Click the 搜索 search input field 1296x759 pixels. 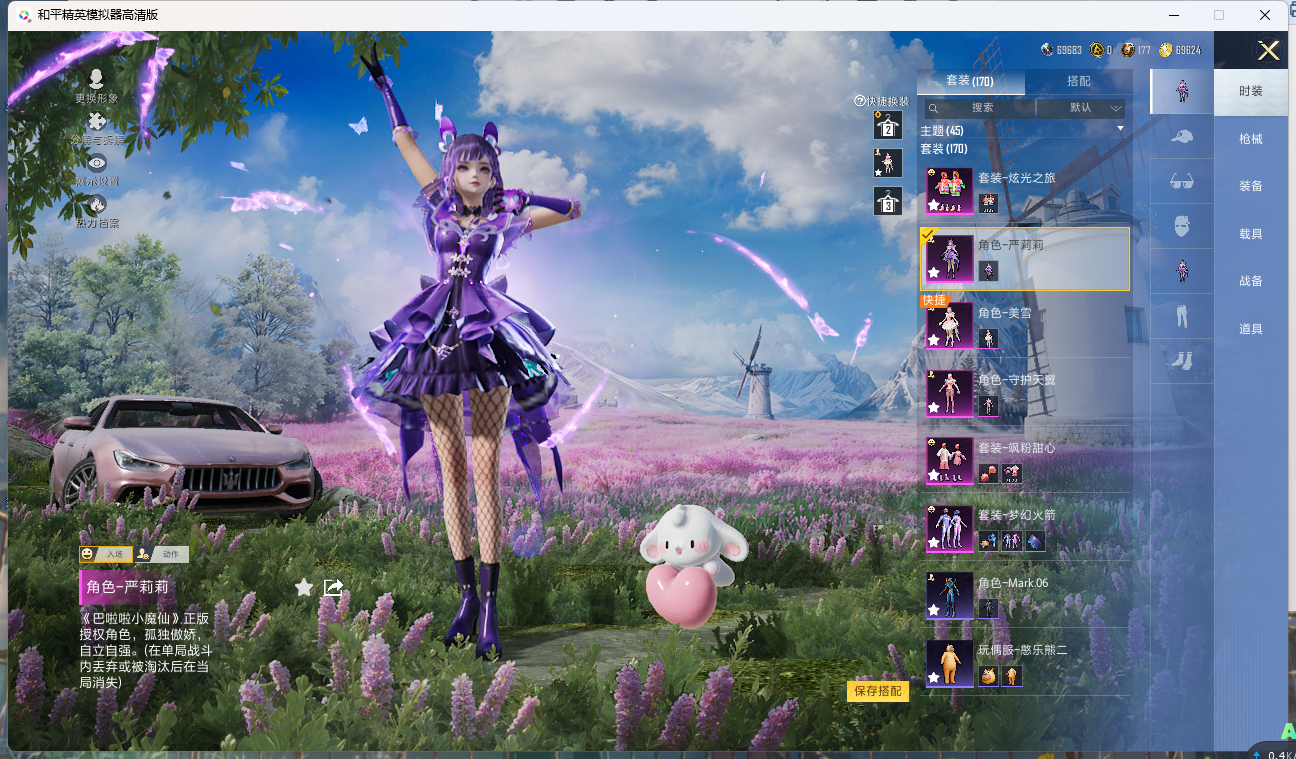pos(980,108)
